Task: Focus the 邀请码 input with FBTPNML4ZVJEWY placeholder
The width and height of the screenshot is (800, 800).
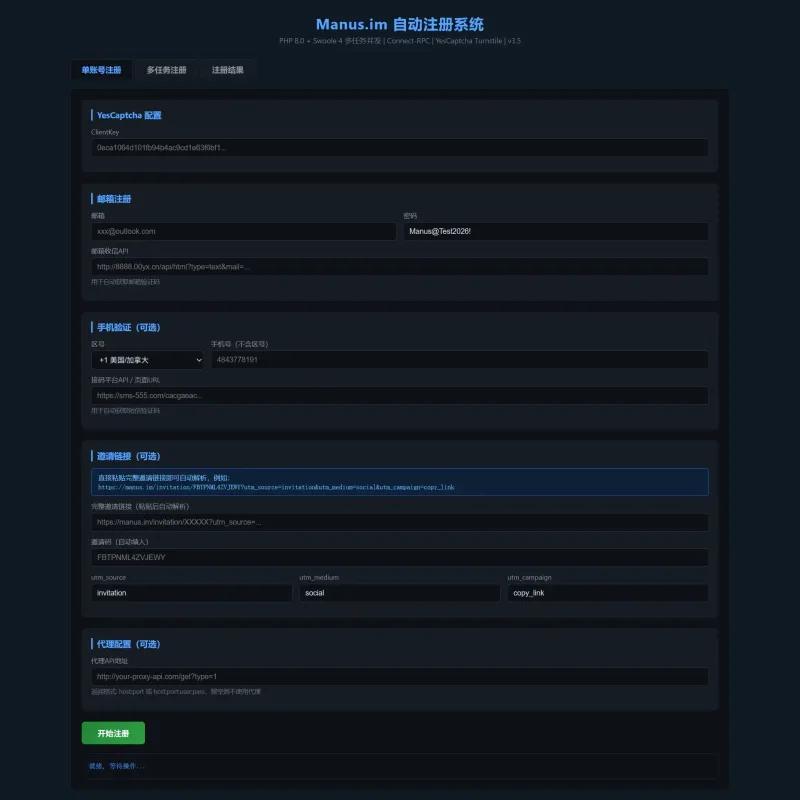Action: (x=399, y=557)
